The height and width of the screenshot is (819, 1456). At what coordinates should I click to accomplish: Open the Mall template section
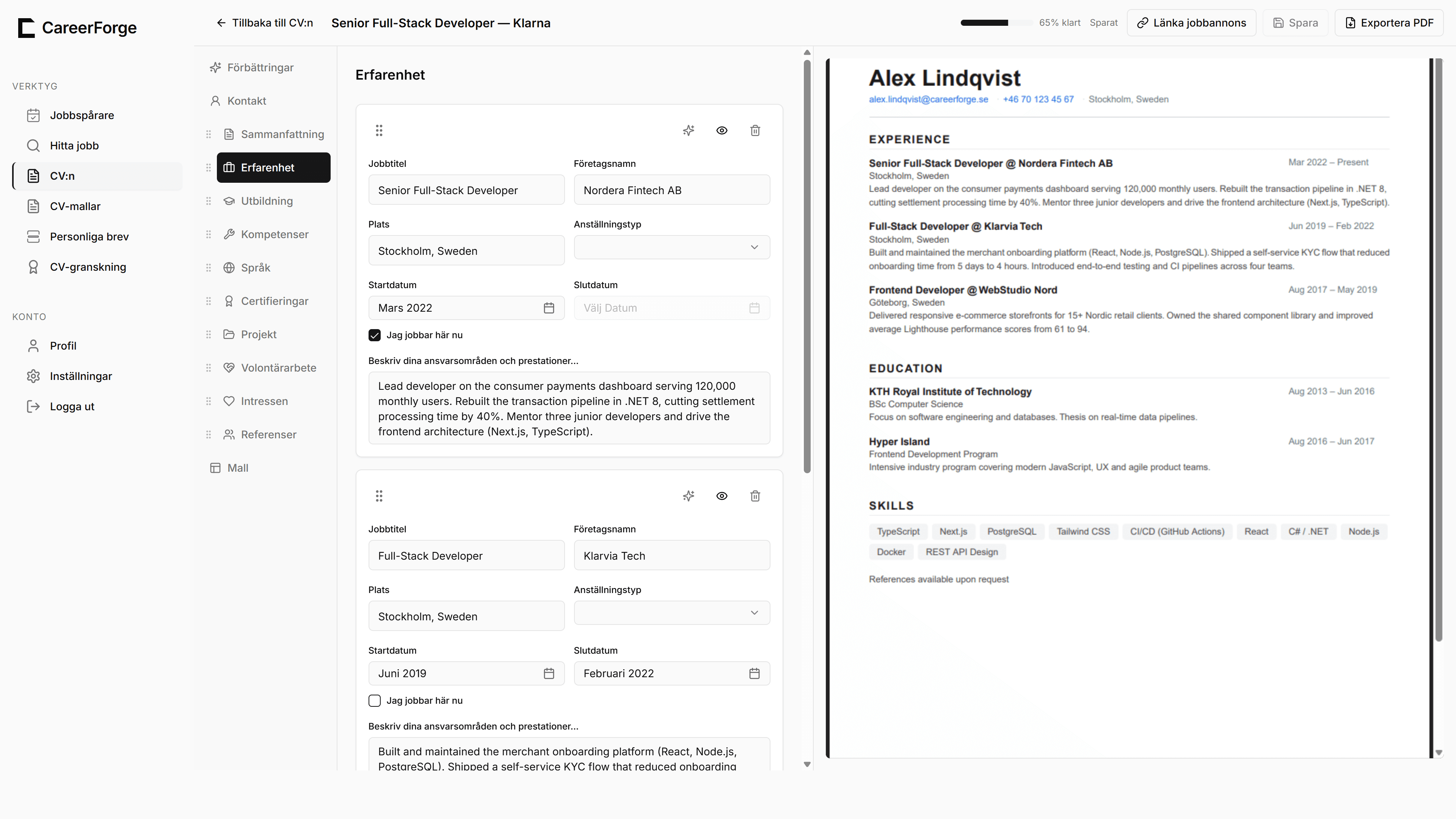[x=267, y=468]
